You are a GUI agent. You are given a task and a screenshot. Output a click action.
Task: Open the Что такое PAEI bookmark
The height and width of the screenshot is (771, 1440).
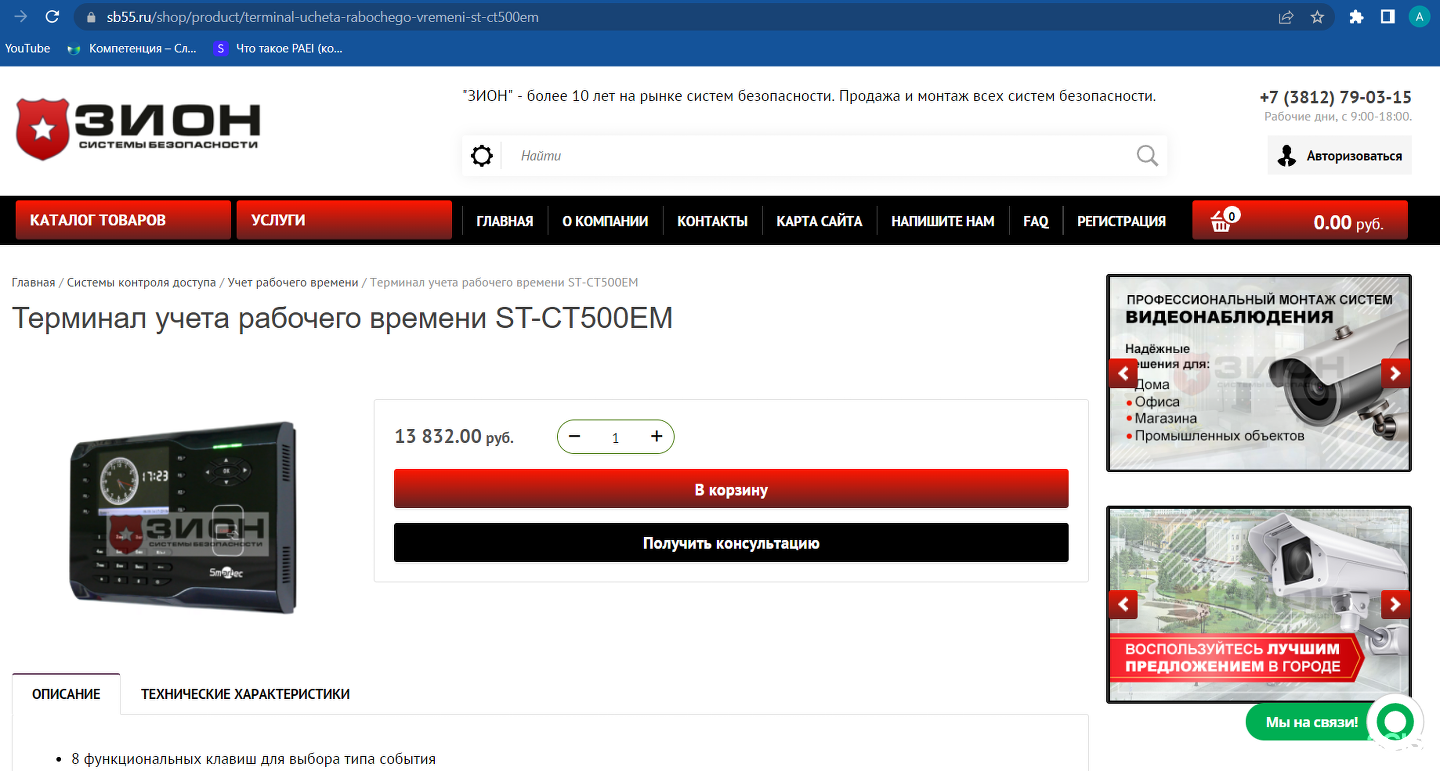click(279, 48)
